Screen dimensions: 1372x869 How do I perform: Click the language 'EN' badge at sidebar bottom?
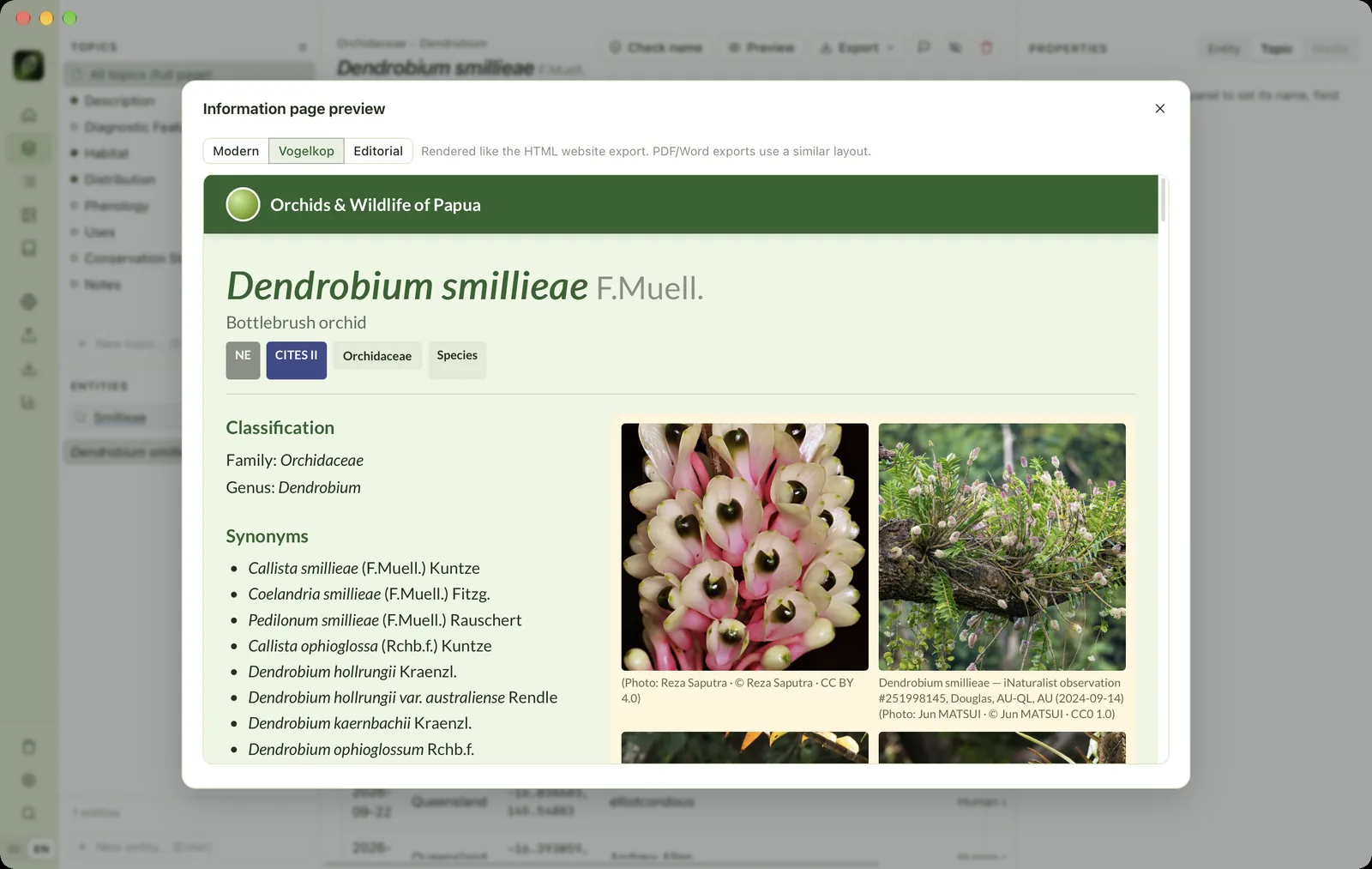pyautogui.click(x=41, y=848)
